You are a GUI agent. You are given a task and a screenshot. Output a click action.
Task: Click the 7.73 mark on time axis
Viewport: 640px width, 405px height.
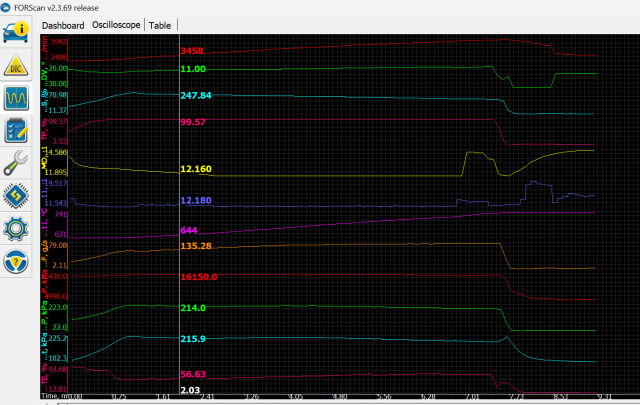tap(515, 397)
